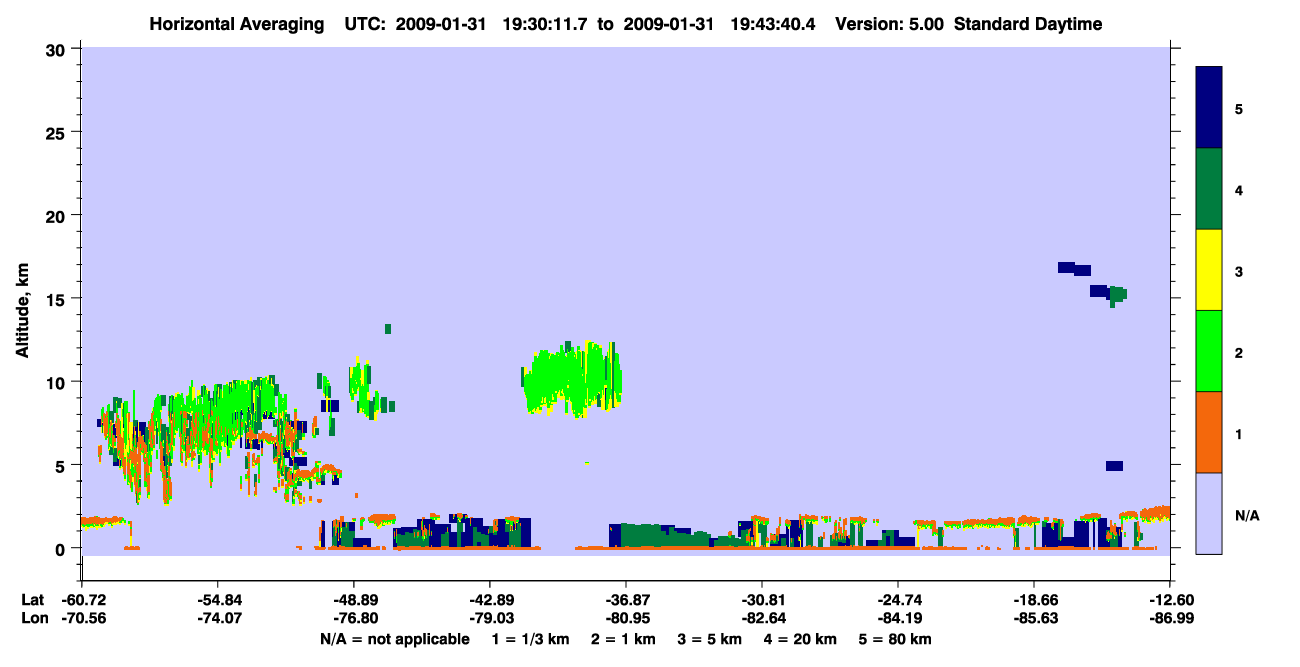Viewport: 1300px width, 667px height.
Task: Click the y-axis tick label 30
Action: click(58, 50)
